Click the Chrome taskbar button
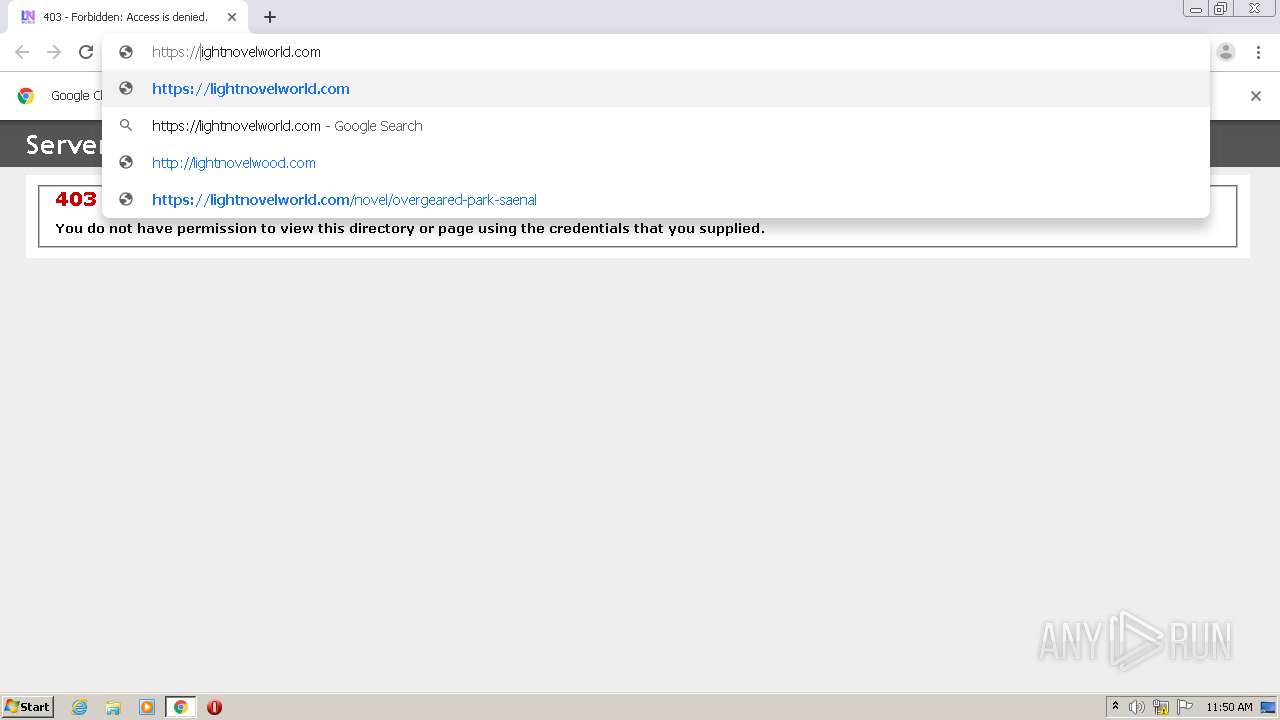The image size is (1280, 720). (x=181, y=707)
